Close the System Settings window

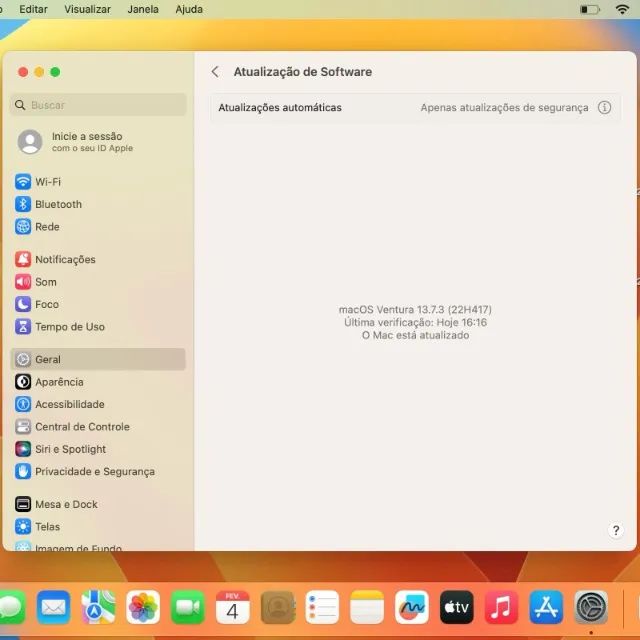click(x=23, y=72)
